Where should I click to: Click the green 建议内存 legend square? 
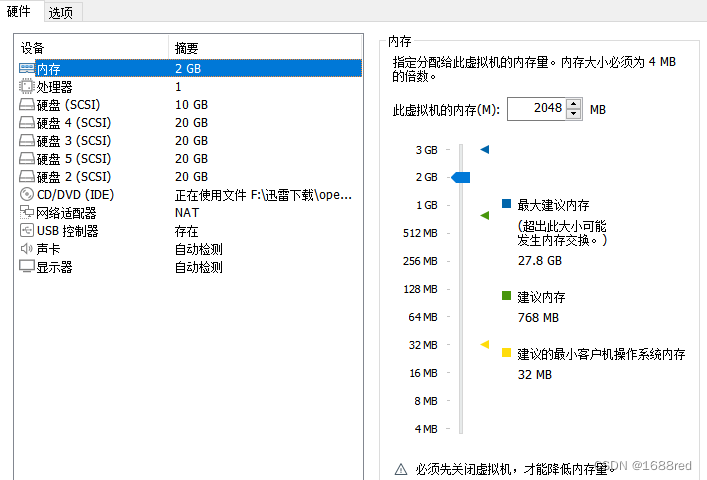(506, 296)
